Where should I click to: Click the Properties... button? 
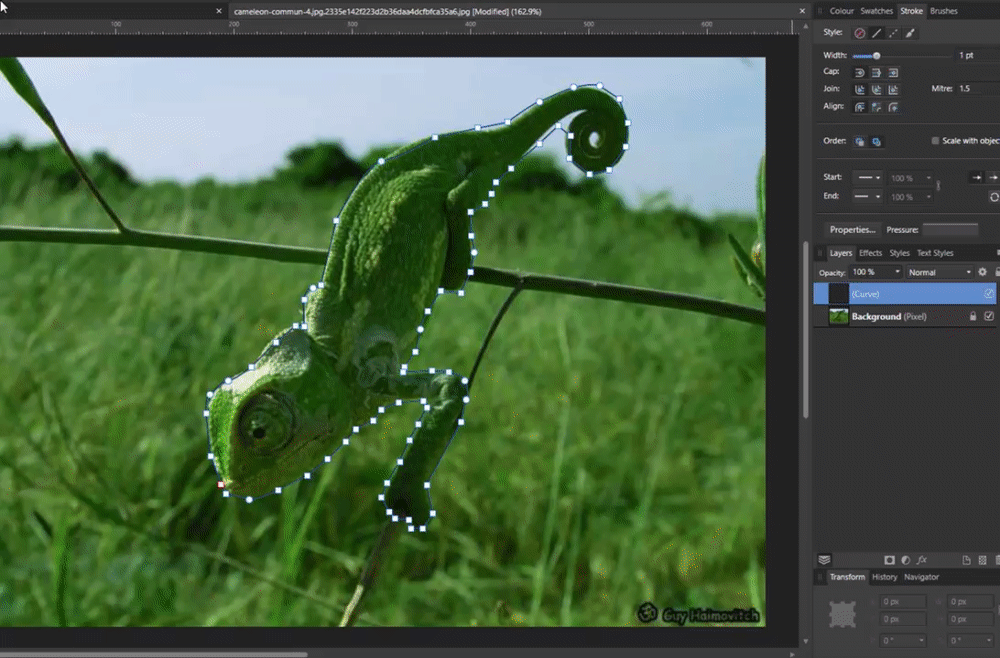852,230
